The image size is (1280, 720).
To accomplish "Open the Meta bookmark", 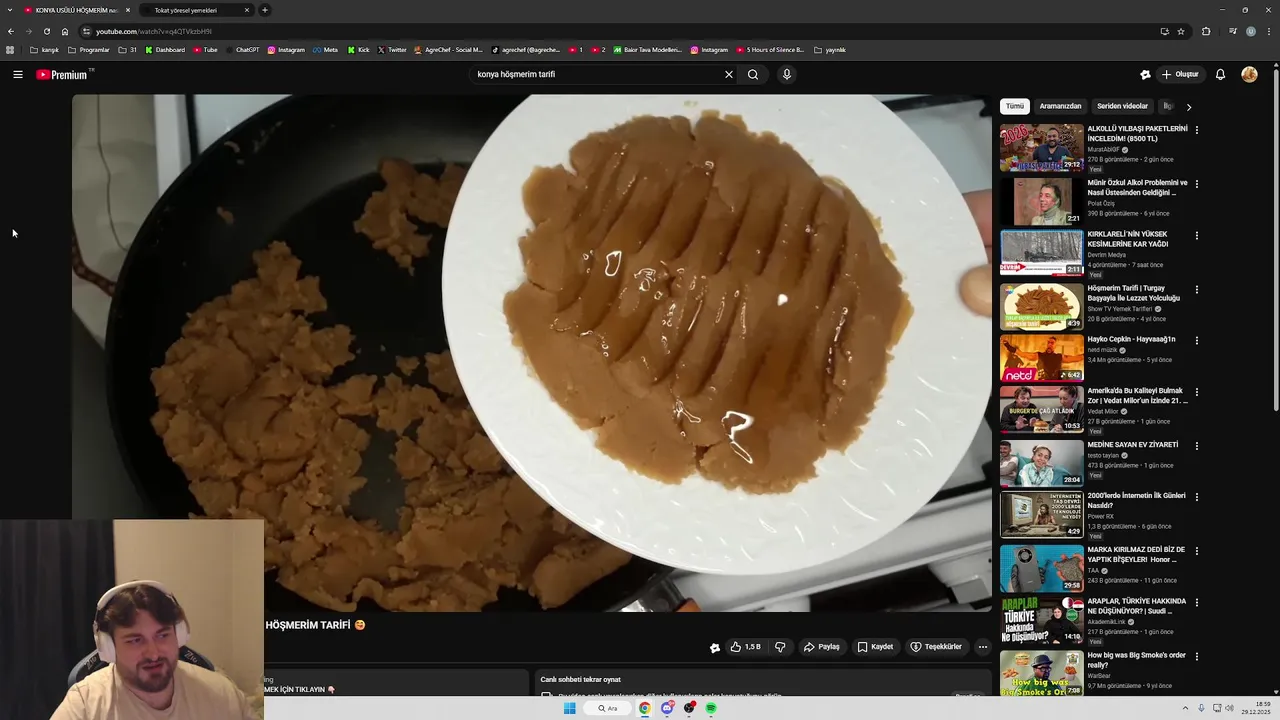I will click(x=325, y=50).
